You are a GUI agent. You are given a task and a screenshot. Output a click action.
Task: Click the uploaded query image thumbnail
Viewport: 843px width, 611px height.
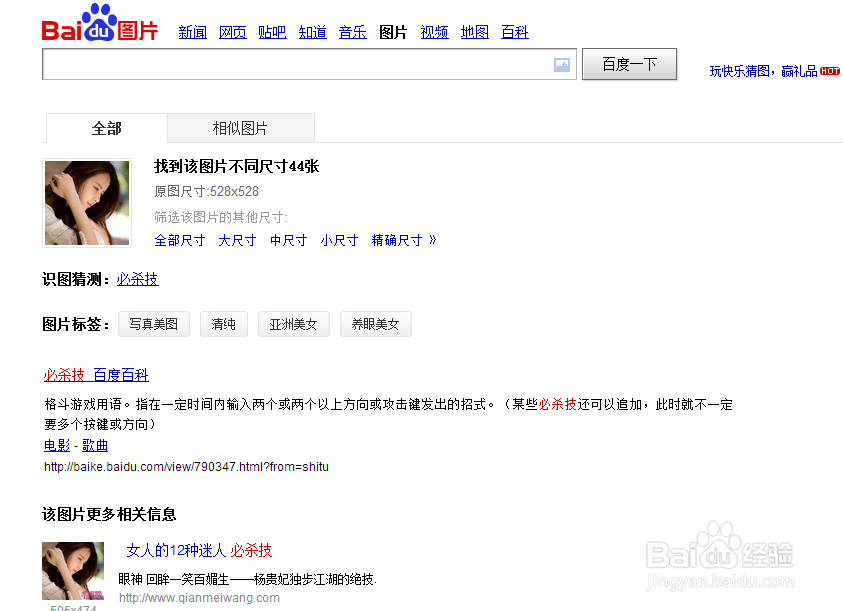86,201
